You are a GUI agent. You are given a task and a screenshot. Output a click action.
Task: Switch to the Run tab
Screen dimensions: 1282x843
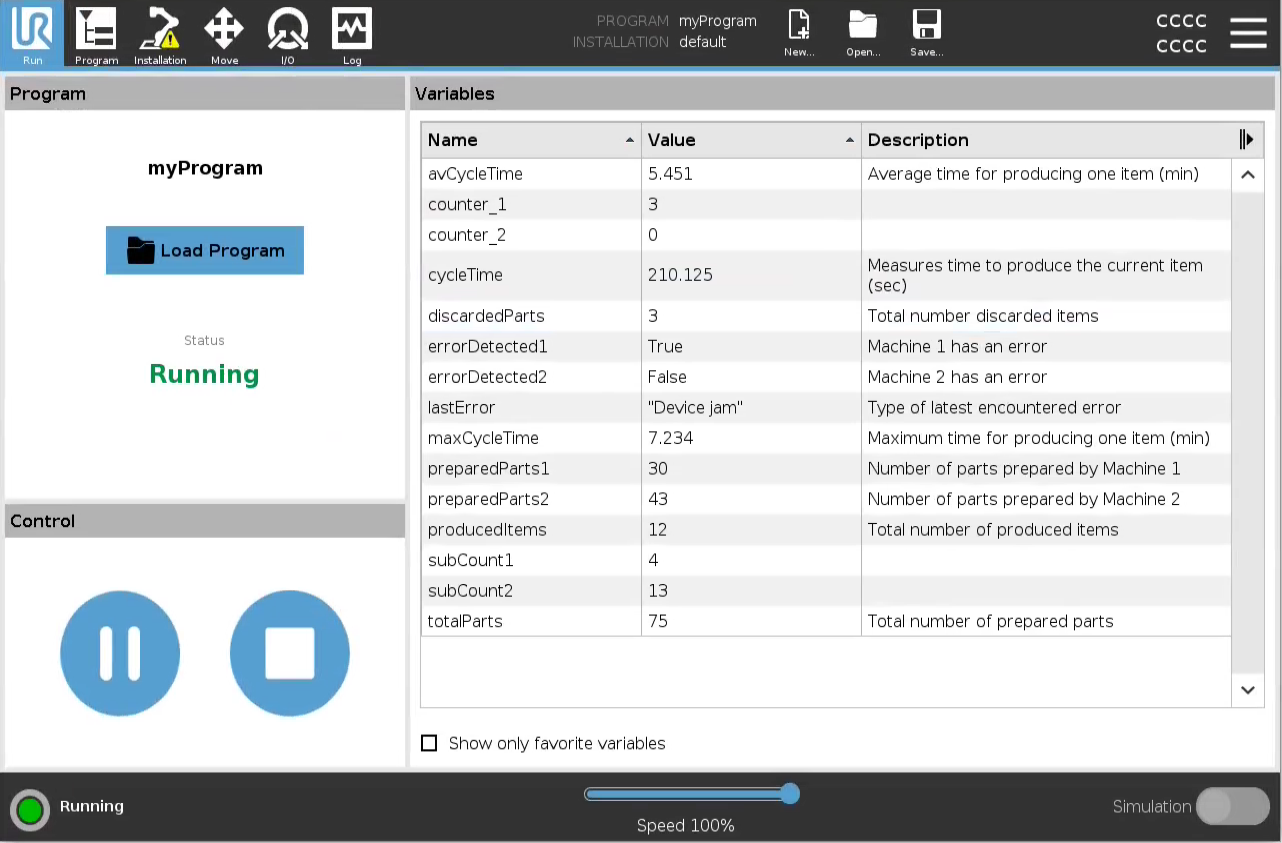click(x=33, y=34)
